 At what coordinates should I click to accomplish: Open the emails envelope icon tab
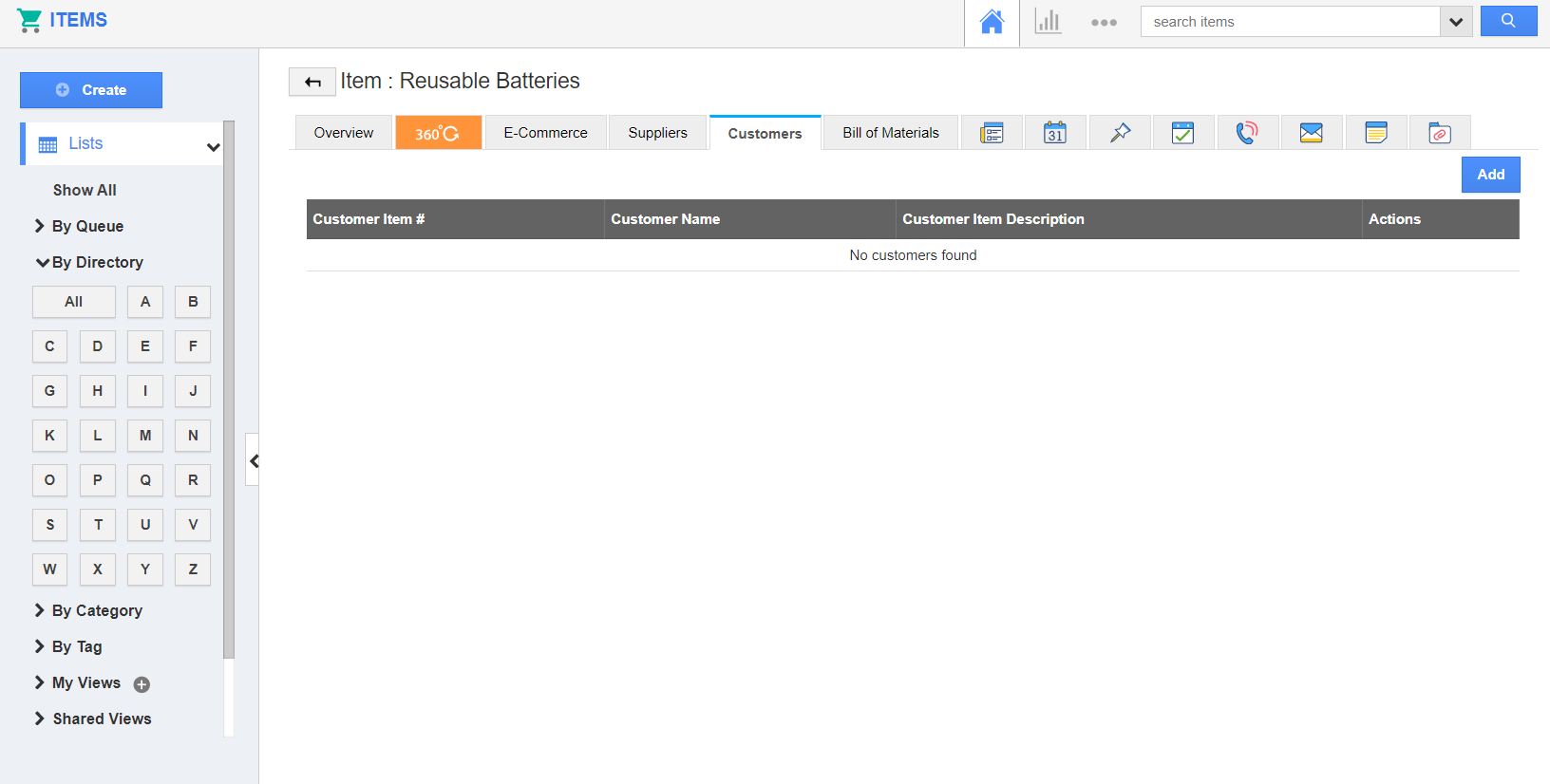[1312, 133]
